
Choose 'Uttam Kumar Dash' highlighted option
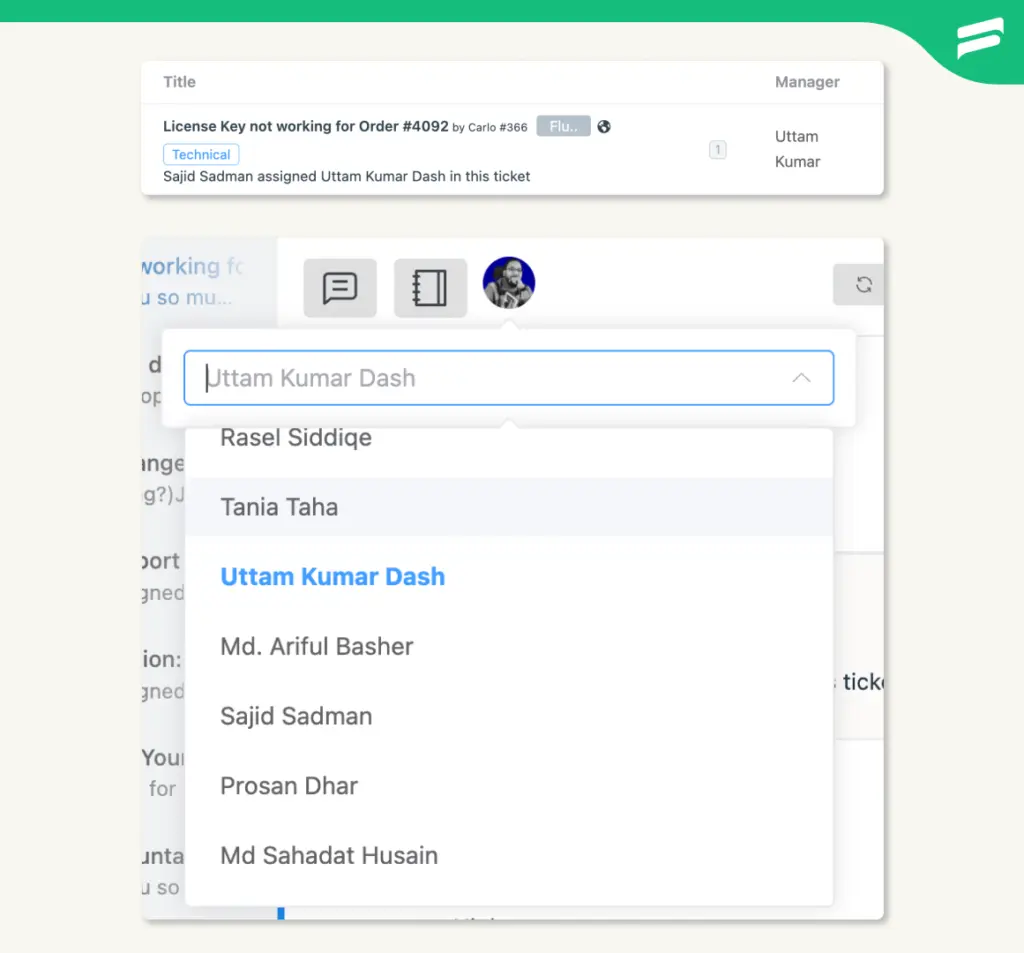[332, 577]
